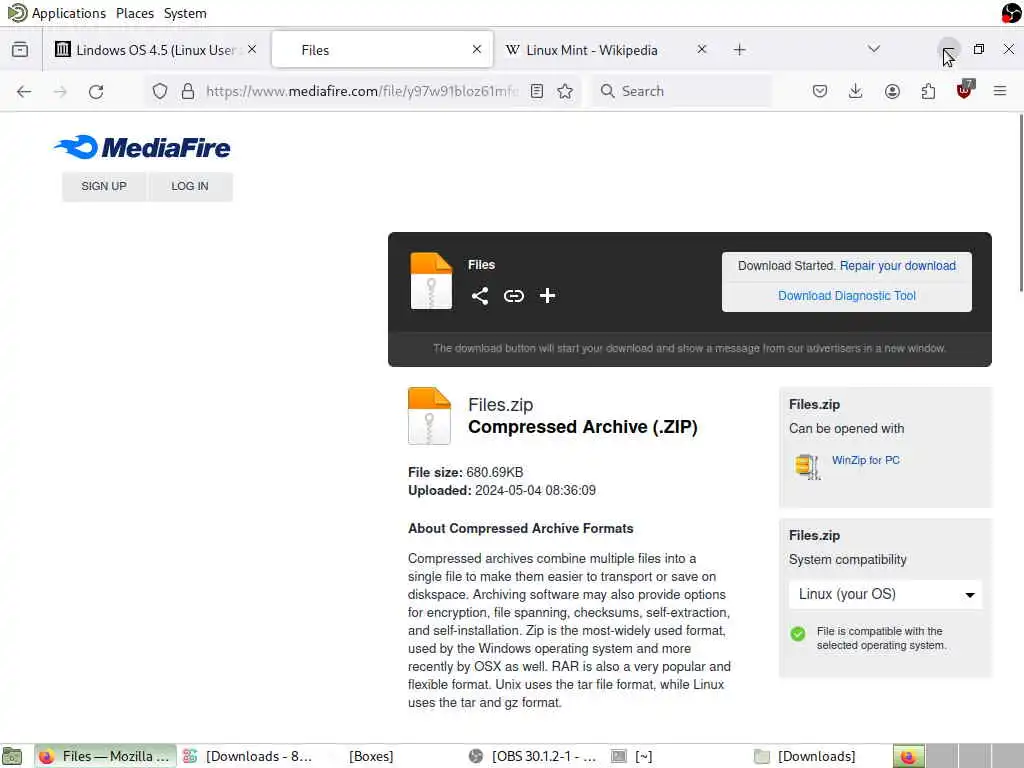The width and height of the screenshot is (1024, 768).
Task: Open the Firefox downloads panel
Action: [x=855, y=91]
